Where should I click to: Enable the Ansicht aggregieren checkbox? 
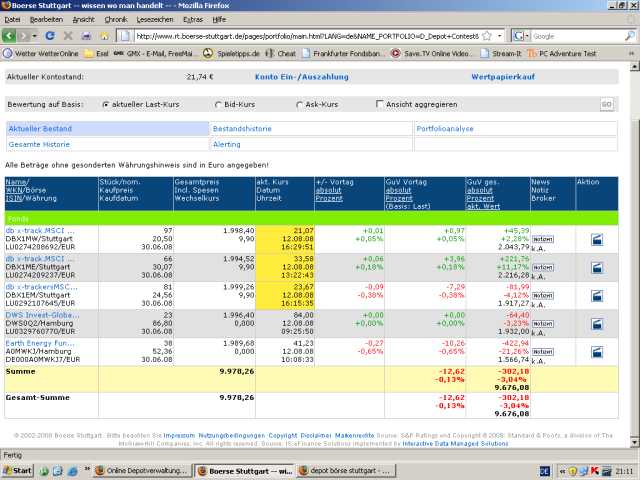[x=380, y=104]
